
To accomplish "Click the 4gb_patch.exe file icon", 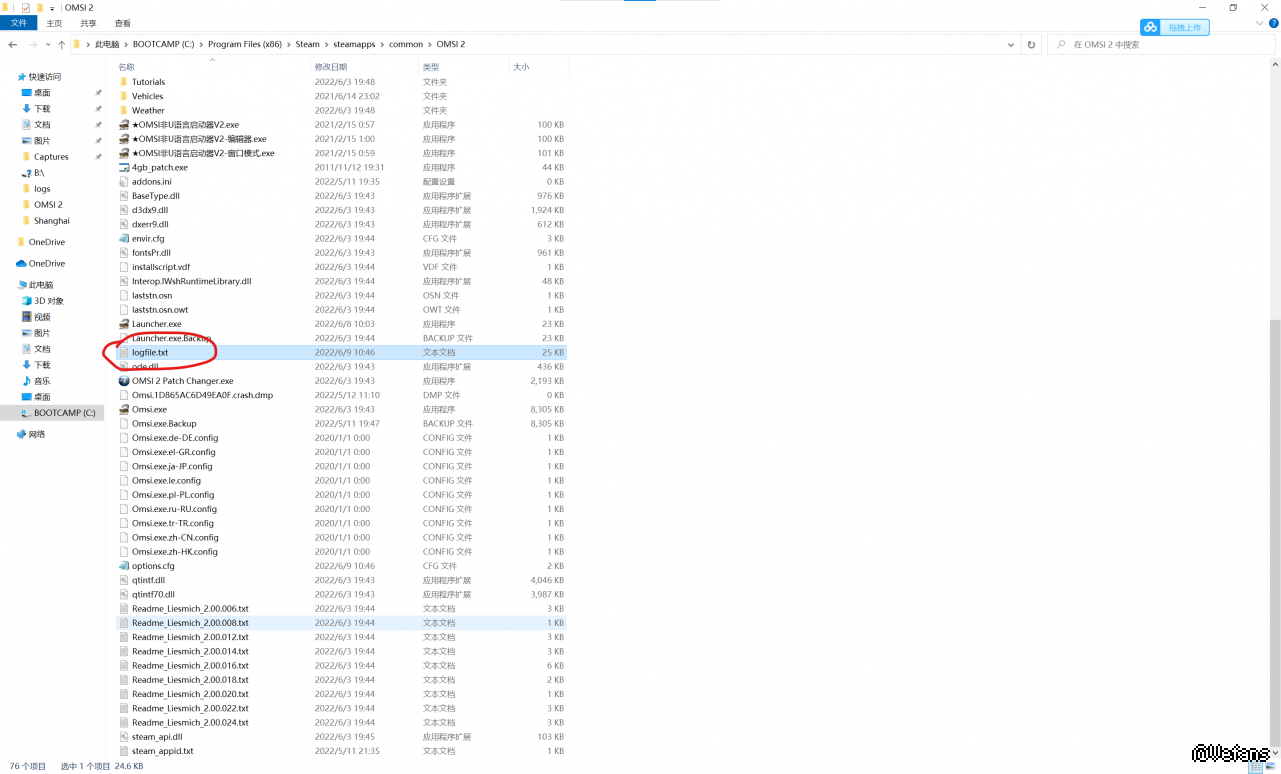I will [x=124, y=167].
